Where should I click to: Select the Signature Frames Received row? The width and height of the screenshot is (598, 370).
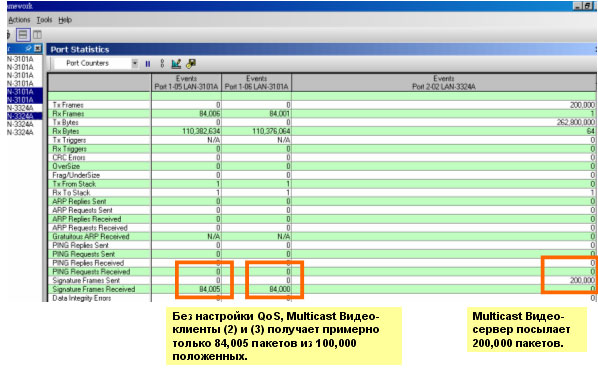click(x=322, y=289)
